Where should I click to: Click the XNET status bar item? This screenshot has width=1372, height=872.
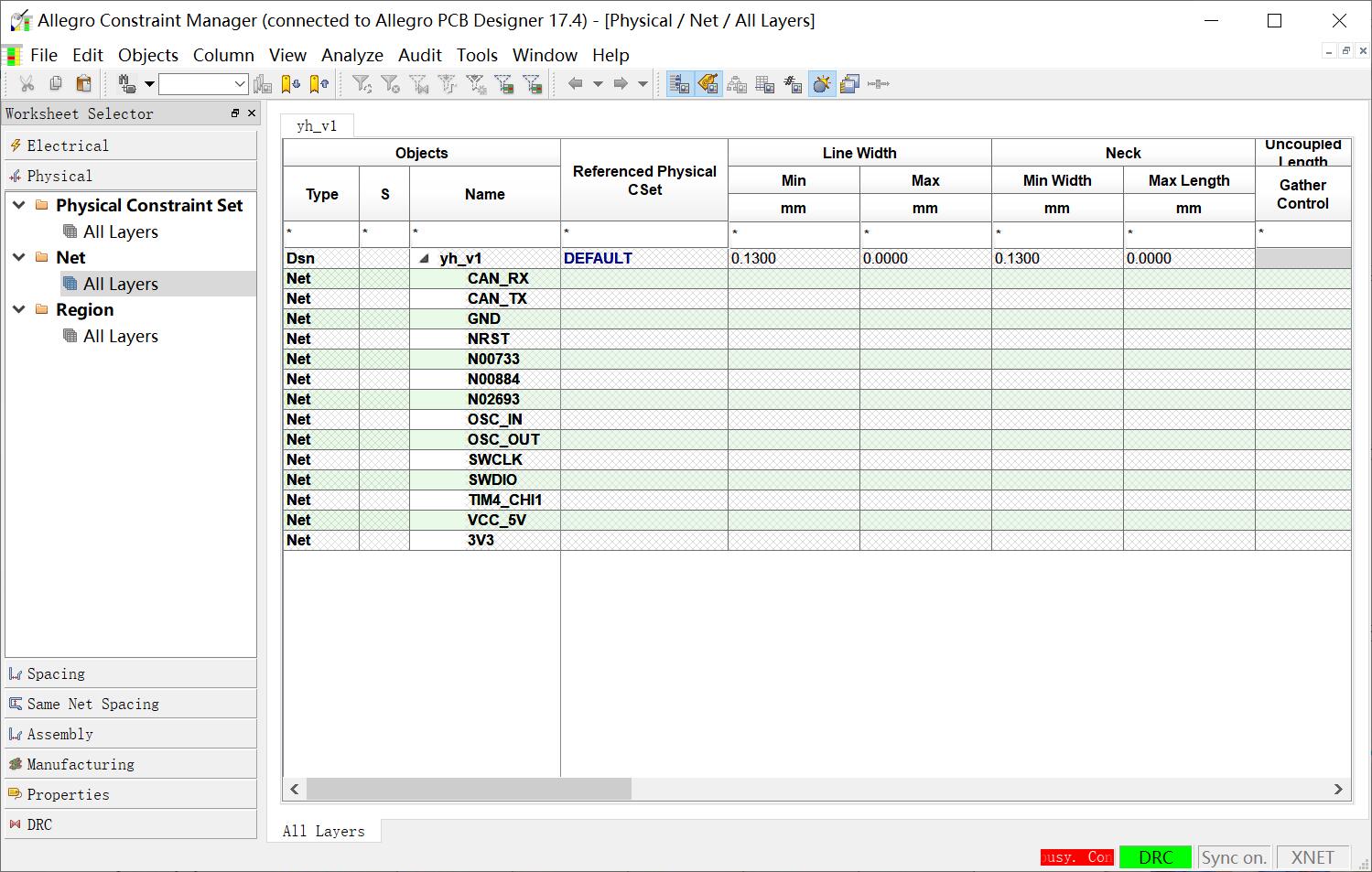[x=1313, y=857]
